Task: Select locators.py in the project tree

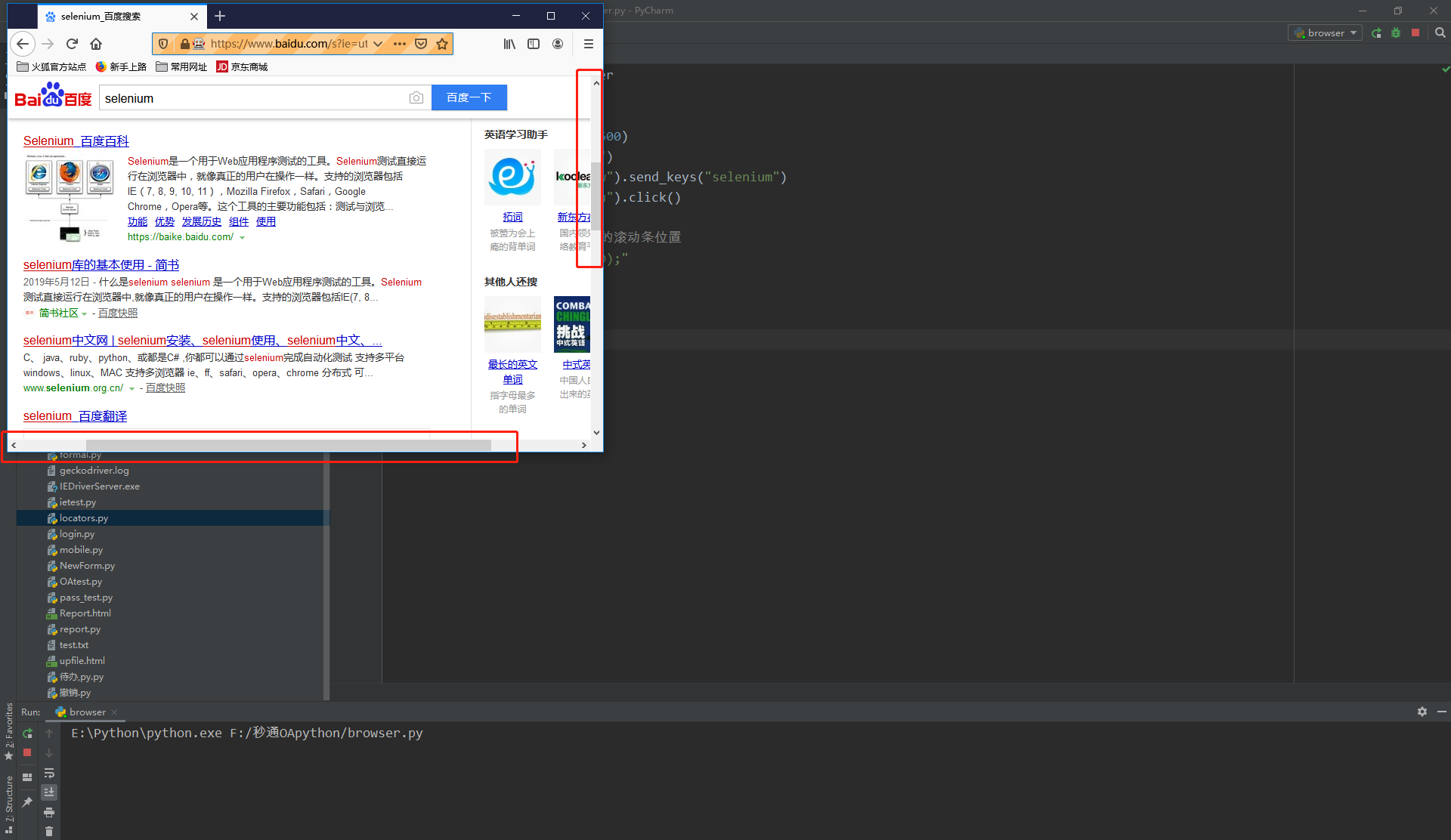Action: tap(83, 517)
